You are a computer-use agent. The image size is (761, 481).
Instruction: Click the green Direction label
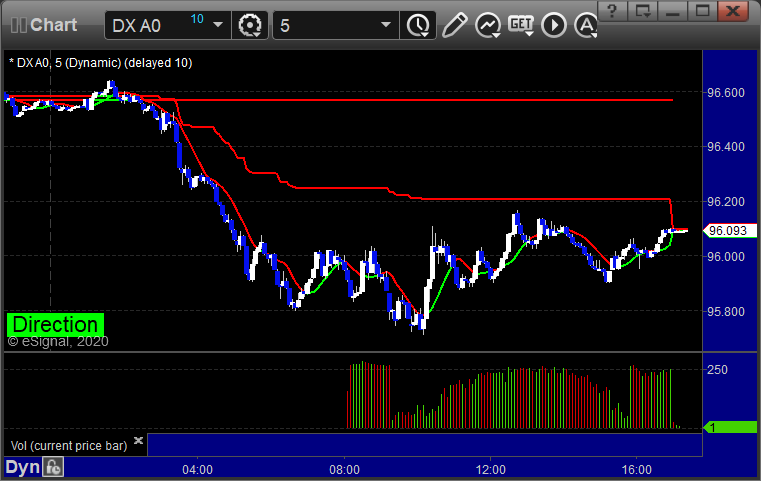coord(55,325)
